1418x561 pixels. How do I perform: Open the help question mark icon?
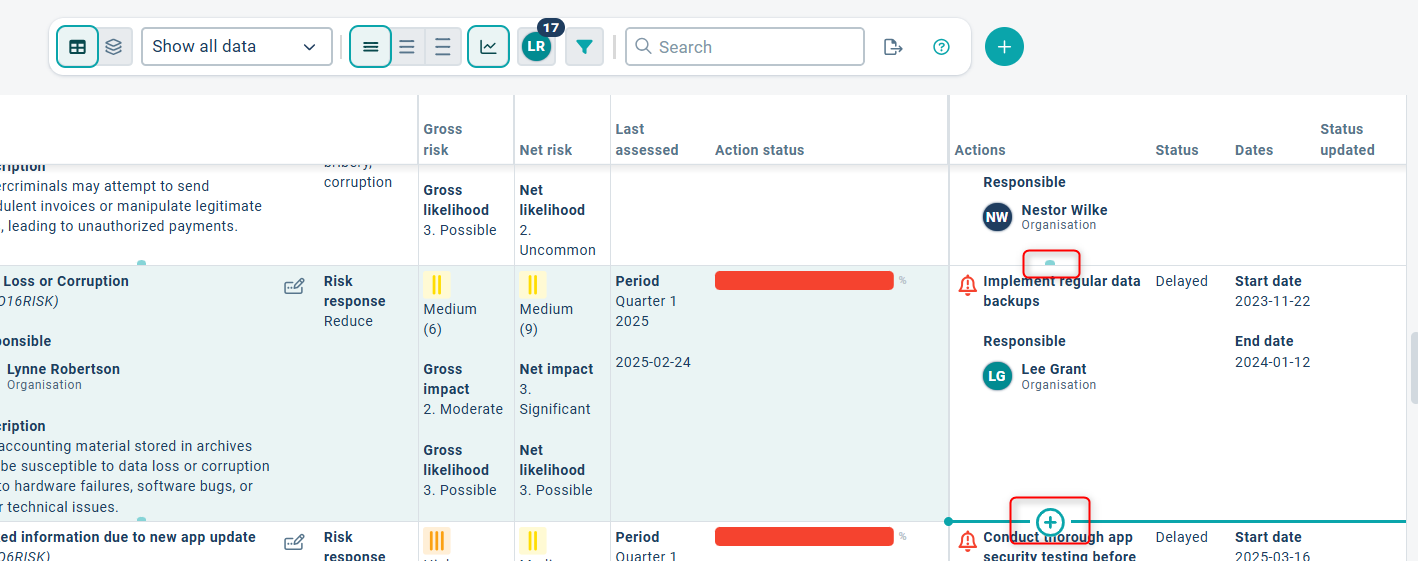coord(941,47)
